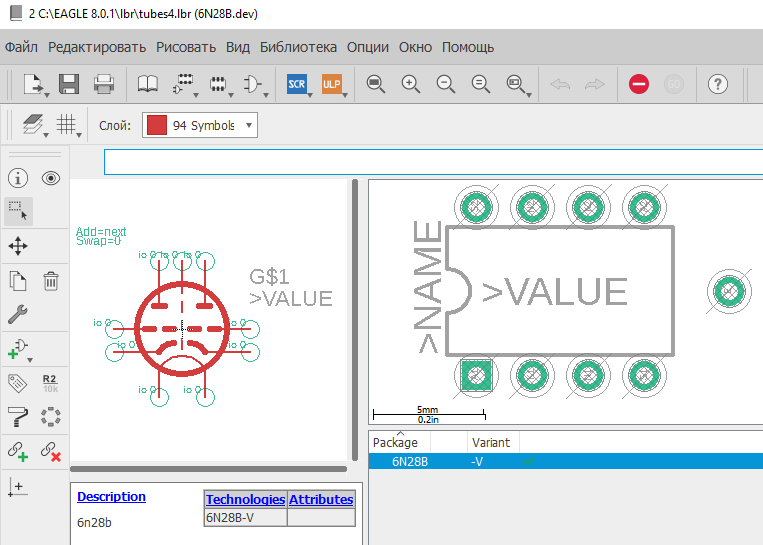Sort by the Variant column header

pos(493,442)
